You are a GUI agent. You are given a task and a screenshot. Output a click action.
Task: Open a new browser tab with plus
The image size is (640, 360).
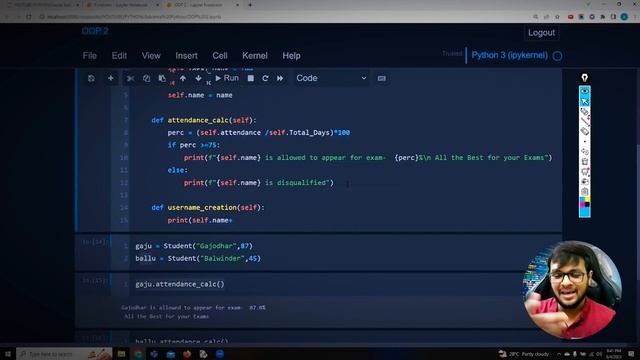(250, 5)
